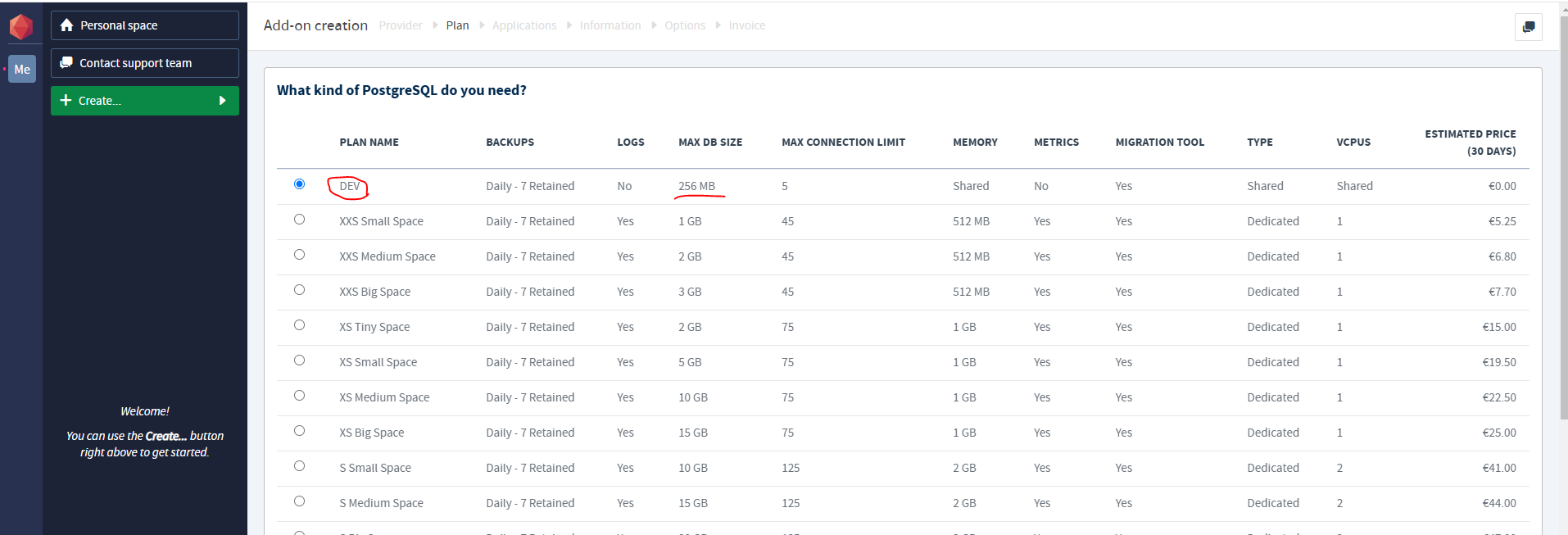
Task: Go to the Plan step
Action: point(457,25)
